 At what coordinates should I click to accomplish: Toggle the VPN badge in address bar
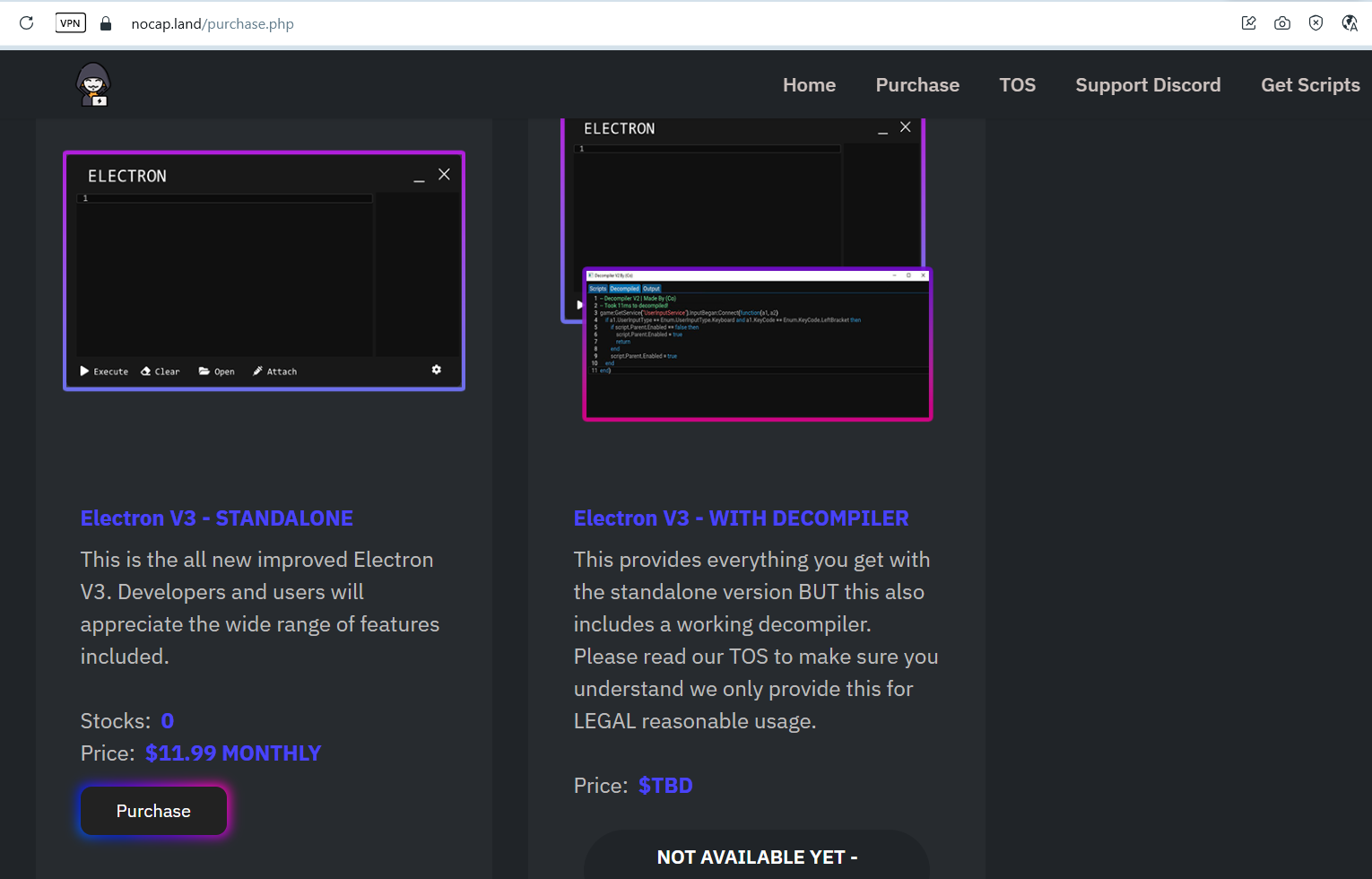point(71,23)
